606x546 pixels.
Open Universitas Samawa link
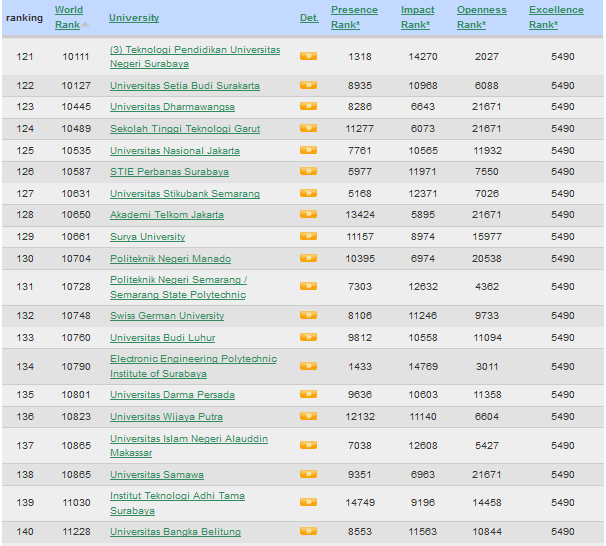tap(157, 475)
